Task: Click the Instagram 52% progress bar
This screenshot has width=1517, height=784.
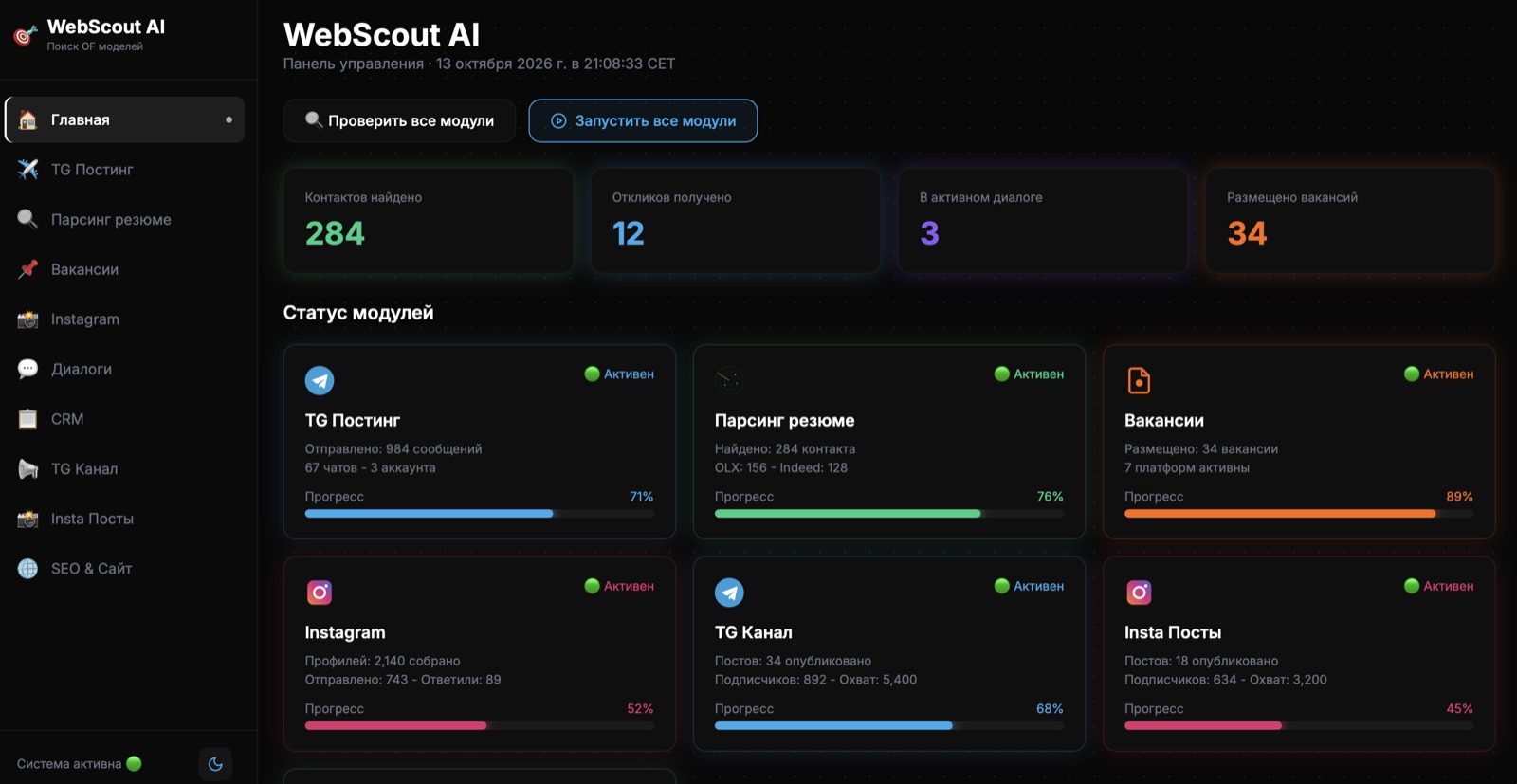Action: 479,726
